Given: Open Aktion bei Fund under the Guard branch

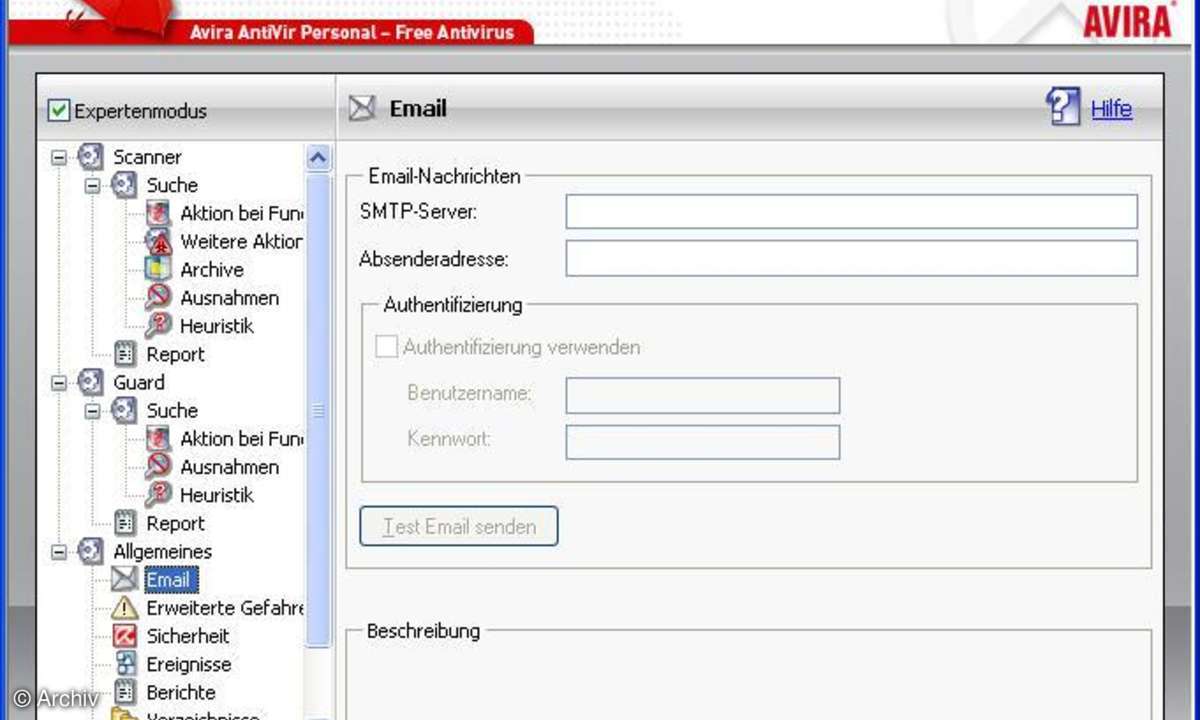Looking at the screenshot, I should 159,438.
